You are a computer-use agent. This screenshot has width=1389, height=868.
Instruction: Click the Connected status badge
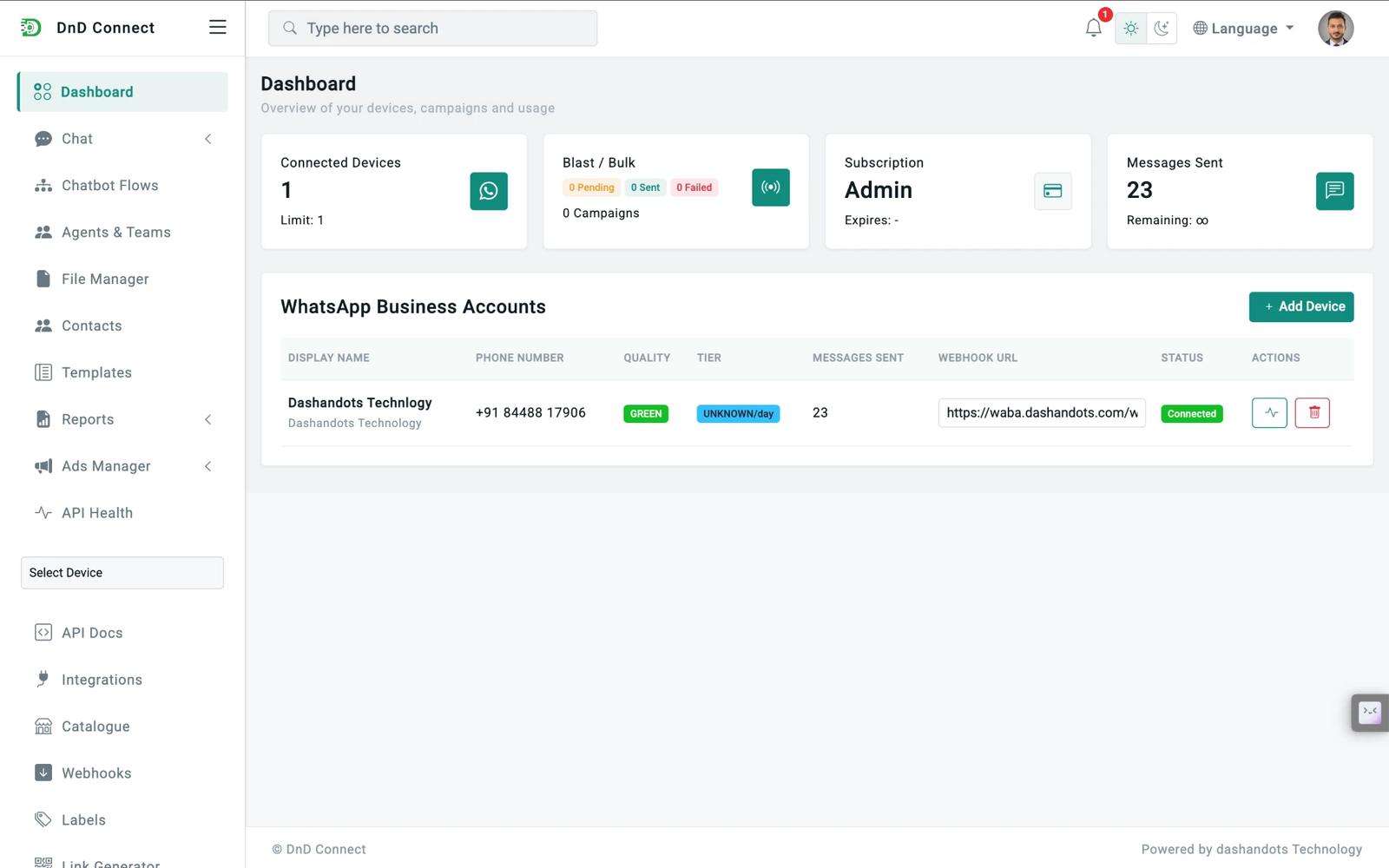1192,414
